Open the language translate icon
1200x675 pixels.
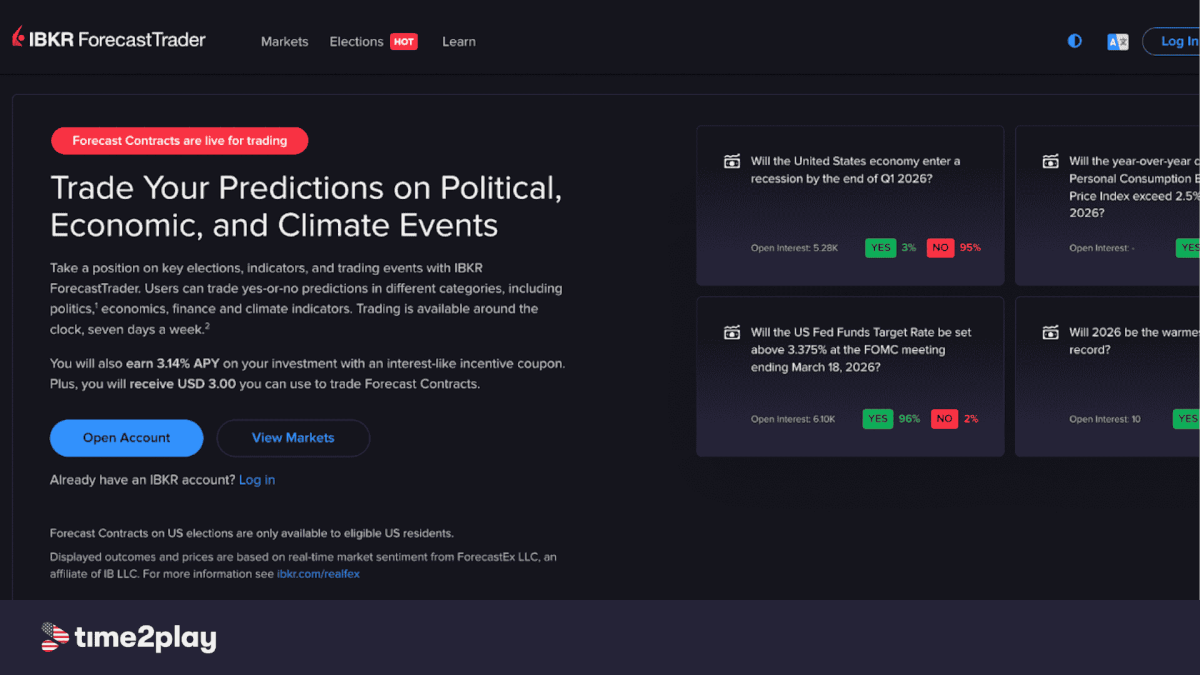click(1118, 41)
